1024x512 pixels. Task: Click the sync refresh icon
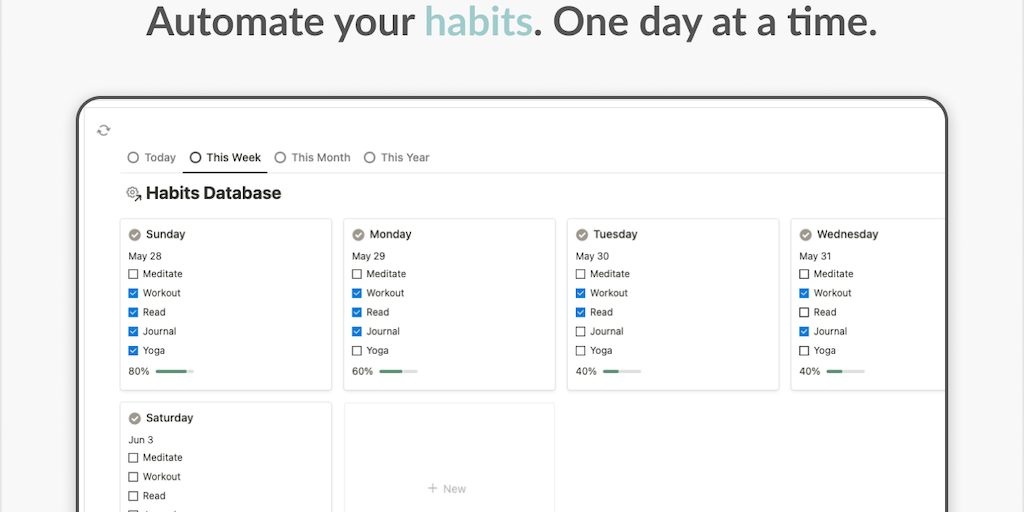coord(103,130)
